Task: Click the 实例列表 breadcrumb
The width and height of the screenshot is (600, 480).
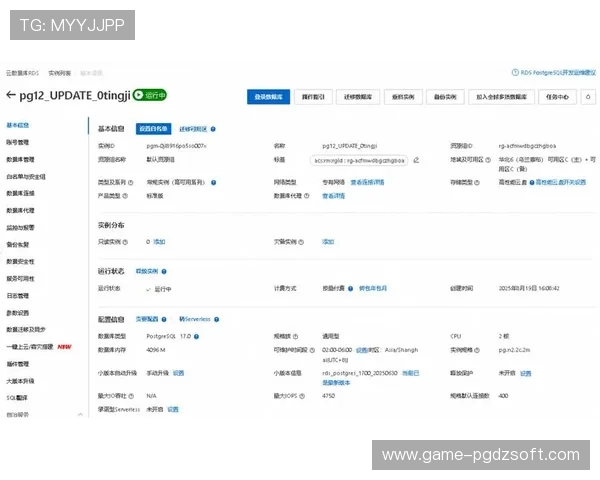Action: click(x=60, y=73)
